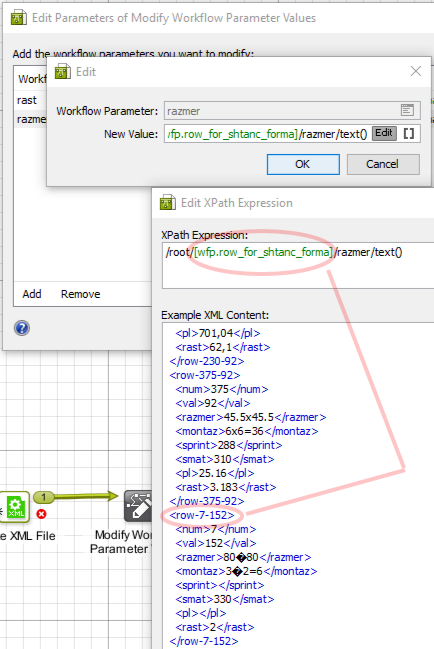The width and height of the screenshot is (434, 649).
Task: Click the empty <sprint></sprint> line
Action: point(220,585)
